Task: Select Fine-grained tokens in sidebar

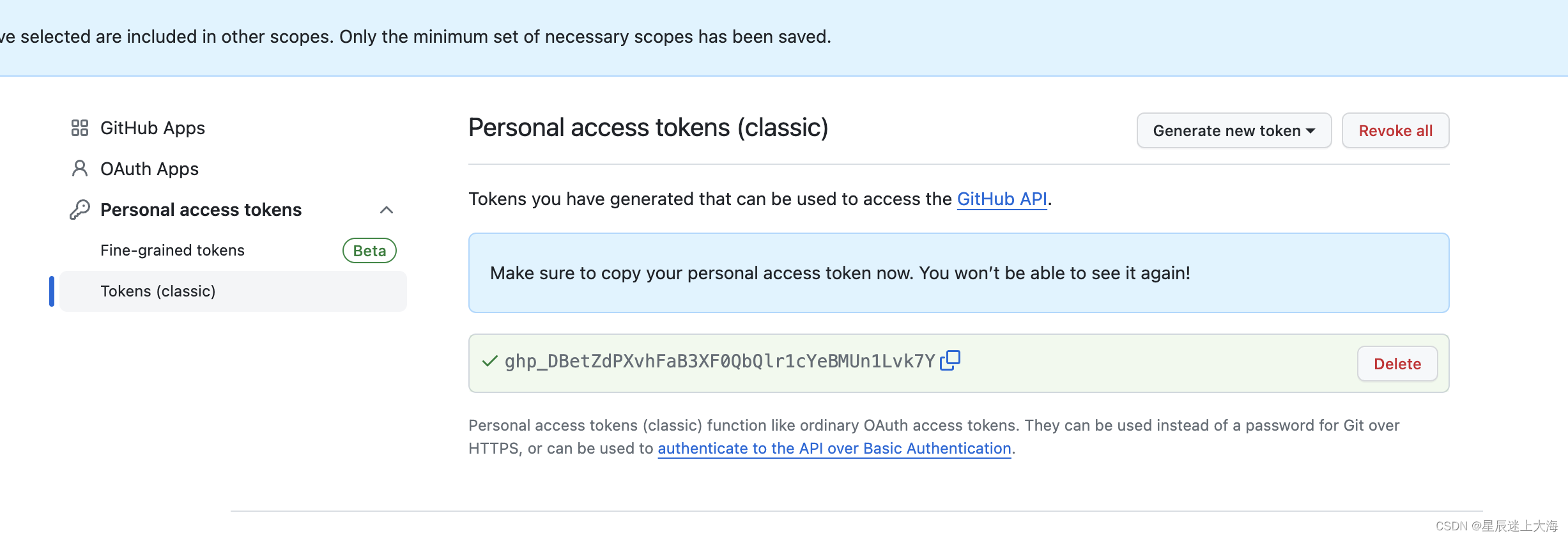Action: click(x=173, y=250)
